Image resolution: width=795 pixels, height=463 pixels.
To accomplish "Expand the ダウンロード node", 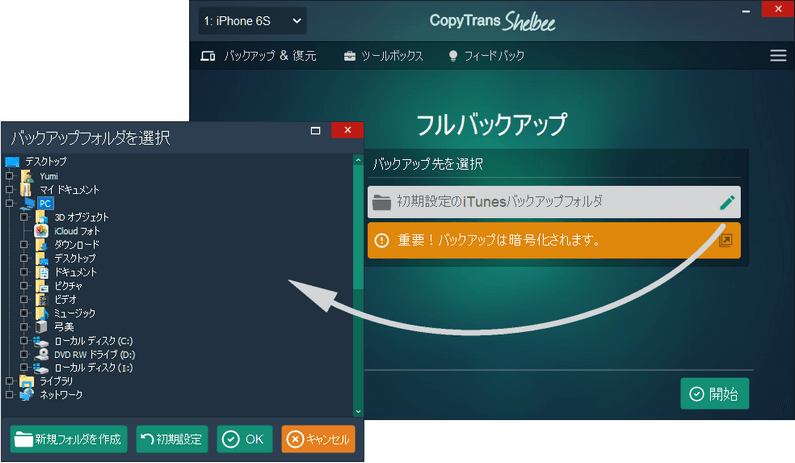I will pyautogui.click(x=24, y=244).
